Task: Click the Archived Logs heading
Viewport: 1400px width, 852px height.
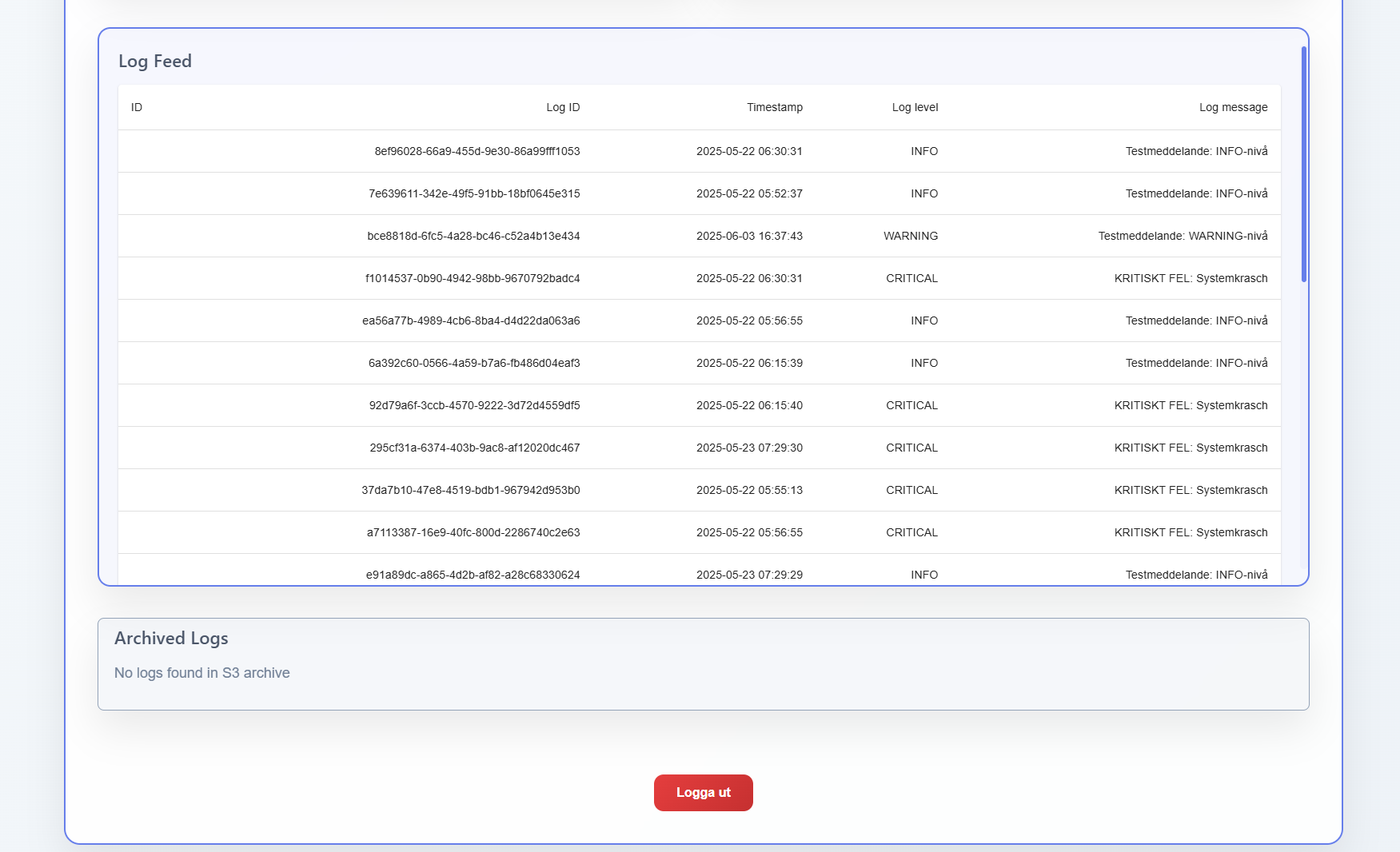Action: point(171,638)
